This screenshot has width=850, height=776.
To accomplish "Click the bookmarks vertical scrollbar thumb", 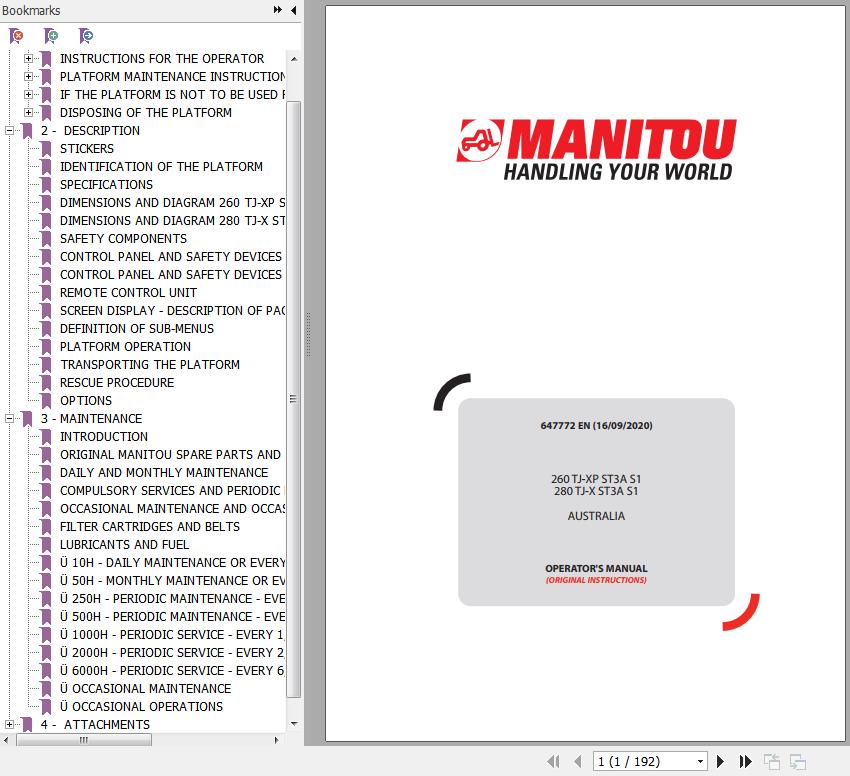I will point(293,399).
